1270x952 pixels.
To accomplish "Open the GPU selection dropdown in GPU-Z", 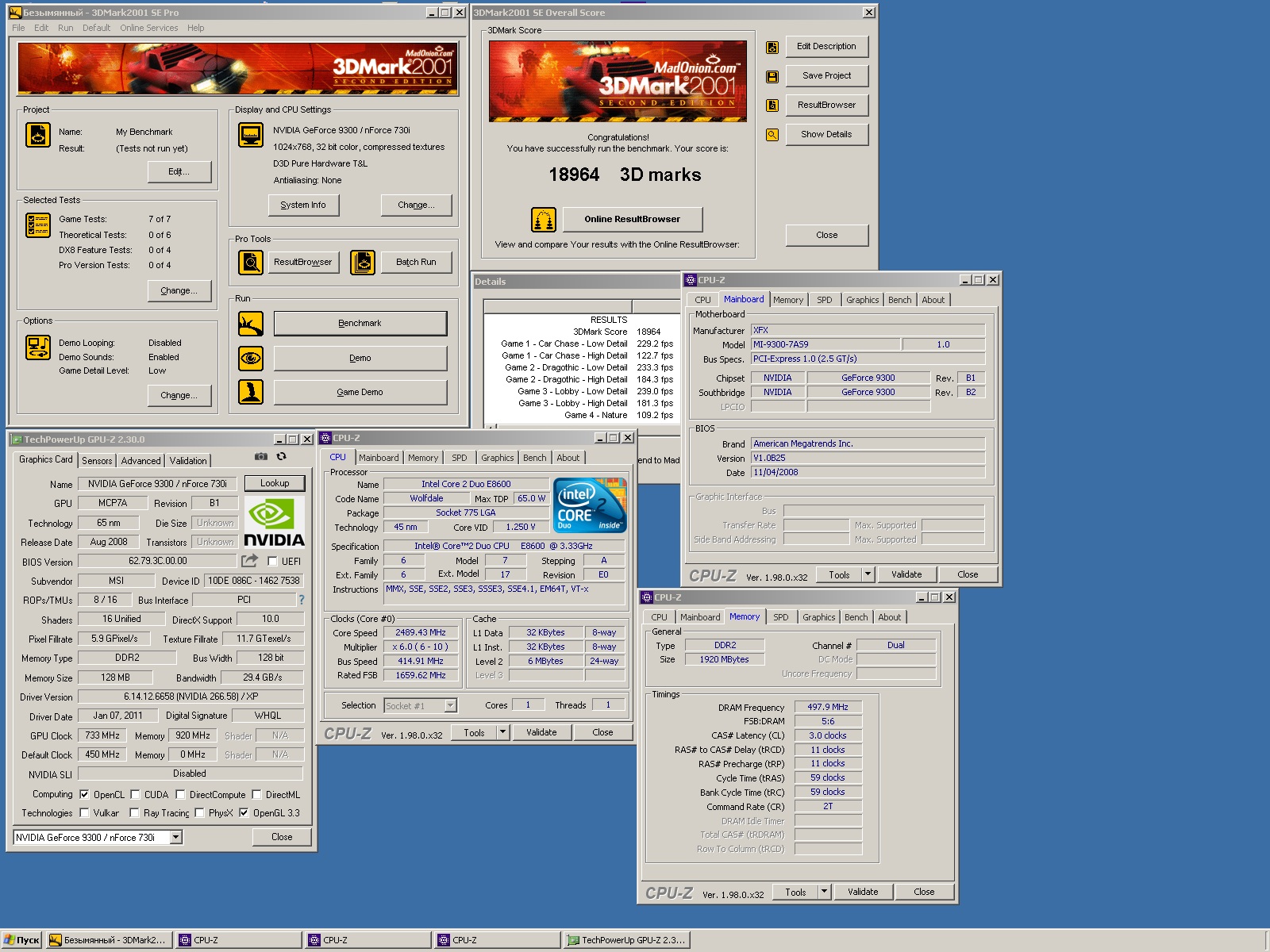I will 176,837.
